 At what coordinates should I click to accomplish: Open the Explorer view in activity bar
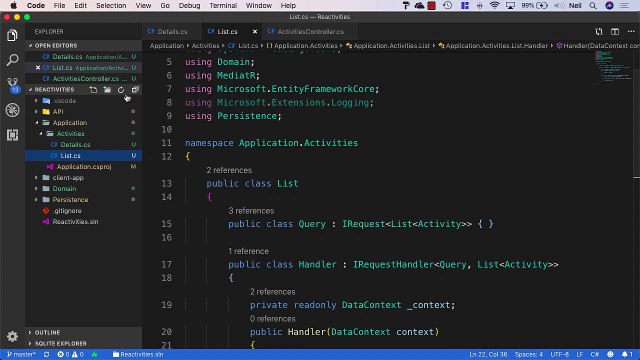(x=12, y=36)
